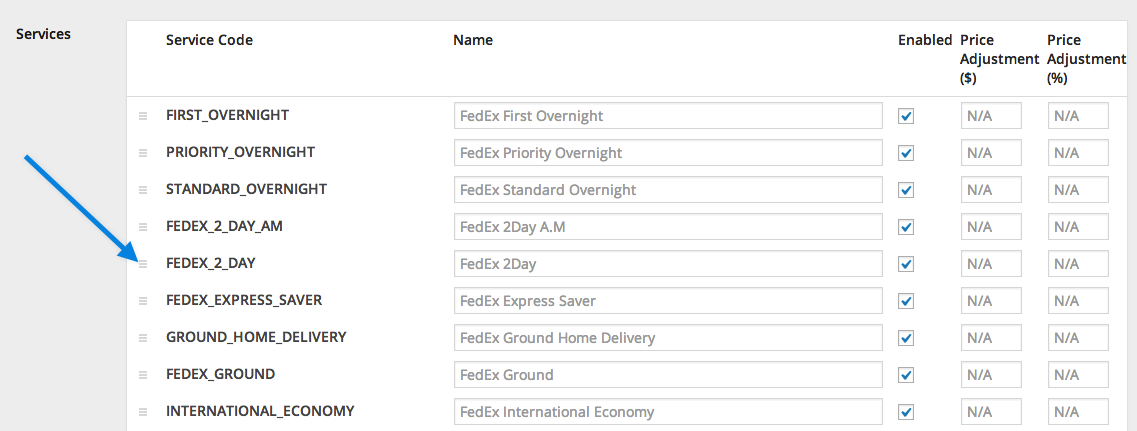
Task: Click drag handle icon for FEDEX_GROUND row
Action: (x=143, y=375)
